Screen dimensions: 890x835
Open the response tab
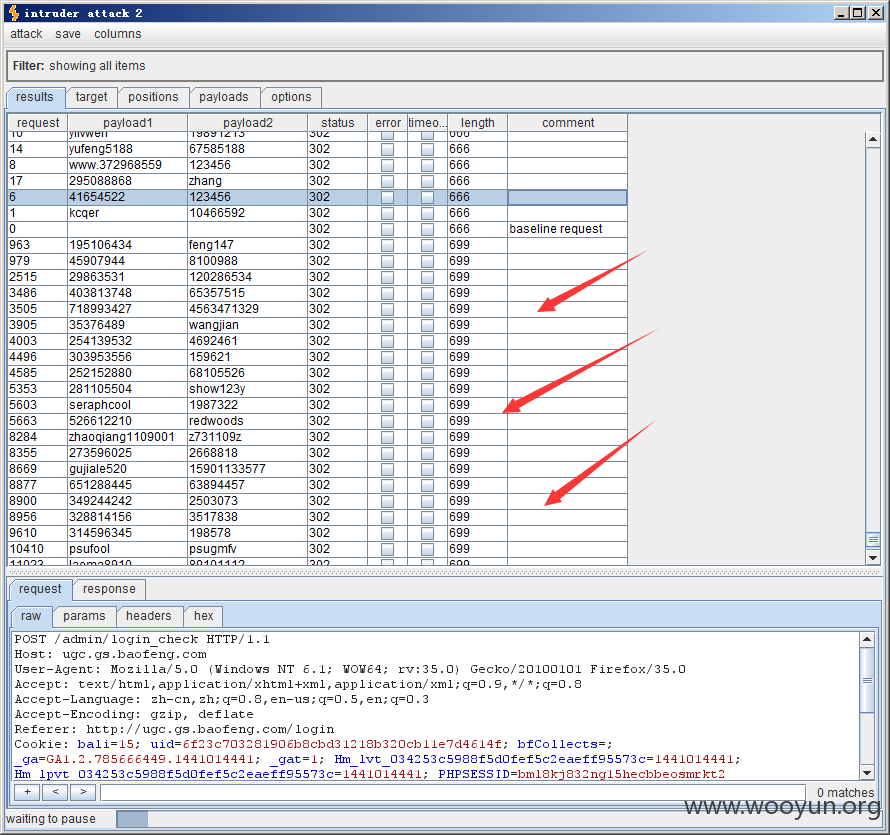(x=109, y=589)
